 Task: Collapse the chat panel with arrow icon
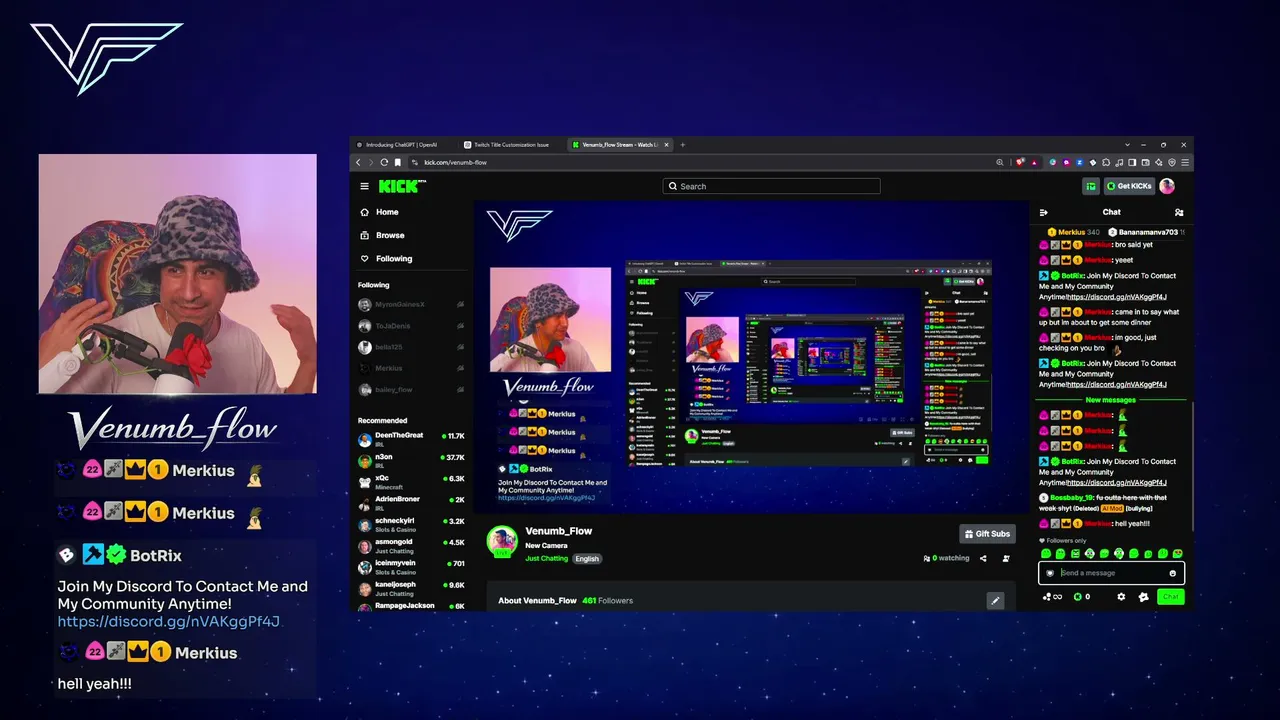(1044, 212)
